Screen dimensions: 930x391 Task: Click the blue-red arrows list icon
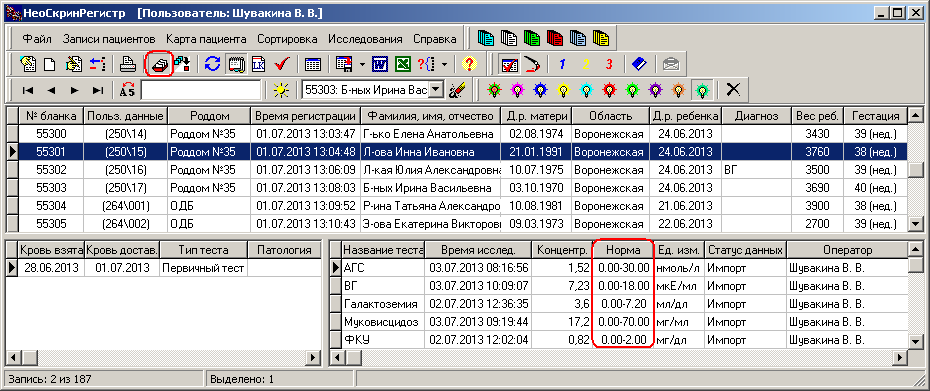[x=97, y=63]
